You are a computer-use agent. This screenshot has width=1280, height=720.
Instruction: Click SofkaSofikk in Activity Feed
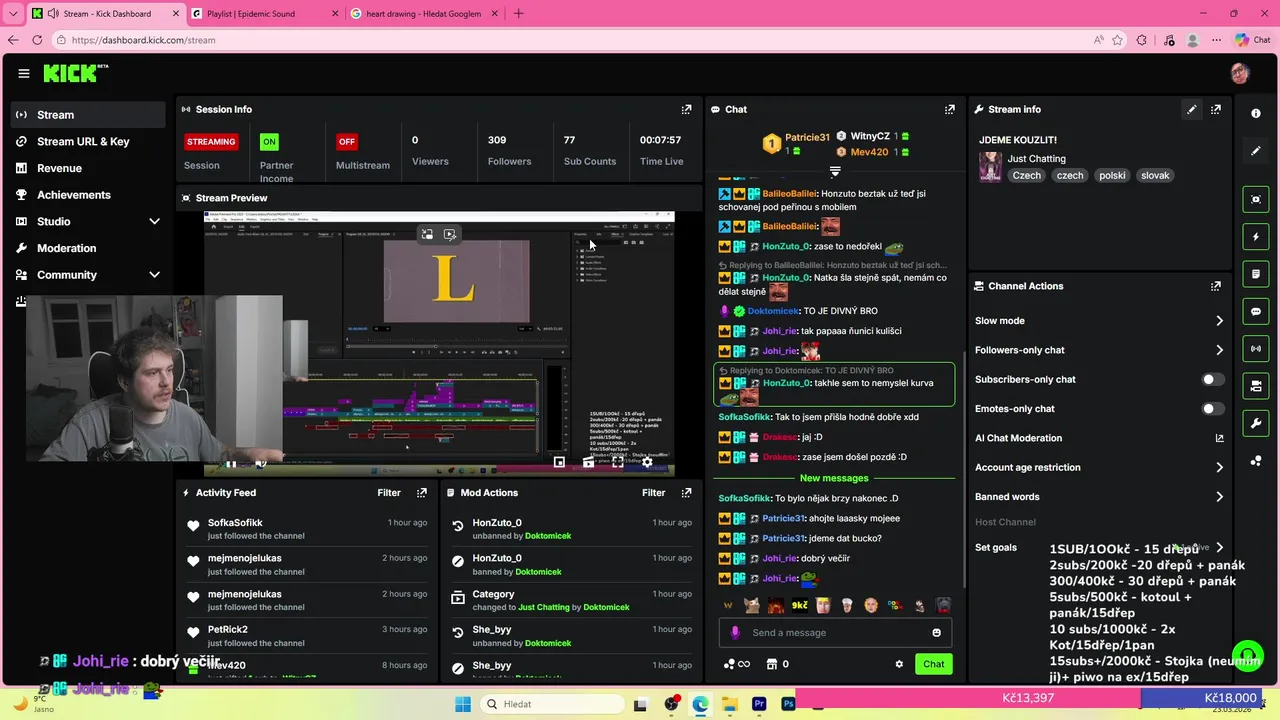235,523
